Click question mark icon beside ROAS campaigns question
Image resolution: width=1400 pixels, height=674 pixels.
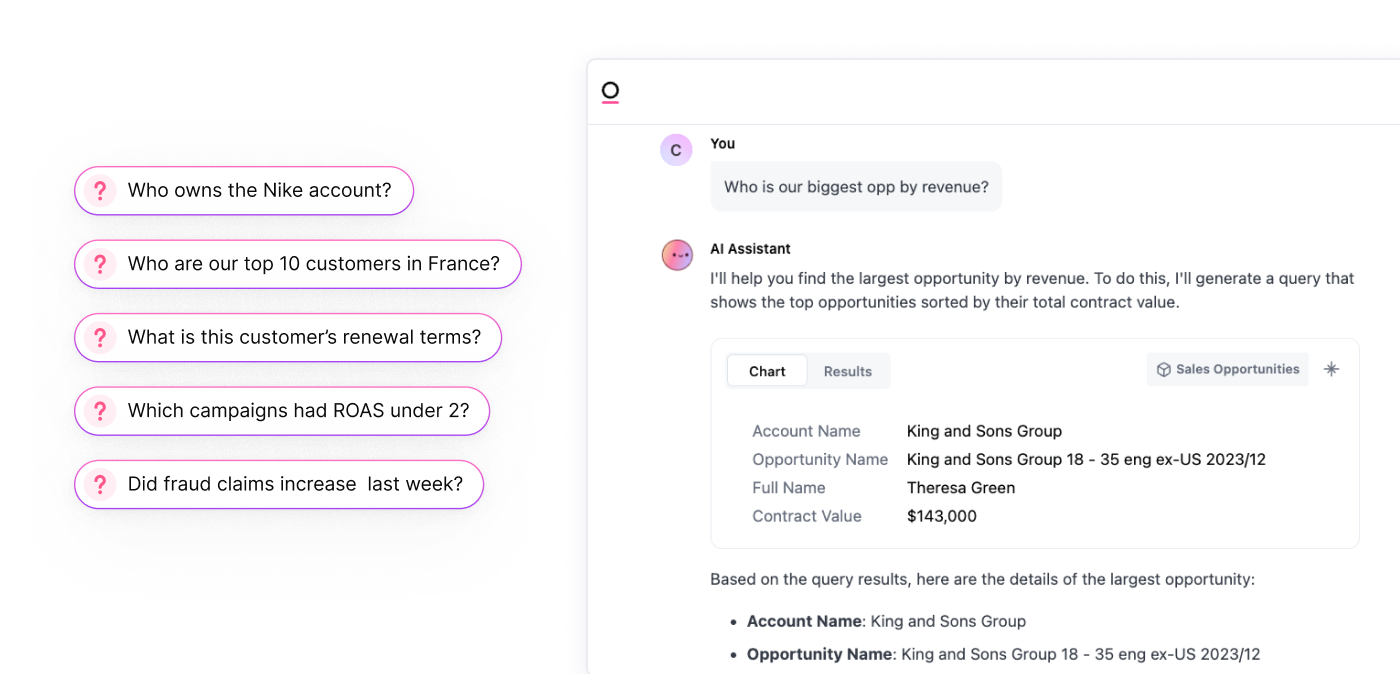click(x=100, y=411)
